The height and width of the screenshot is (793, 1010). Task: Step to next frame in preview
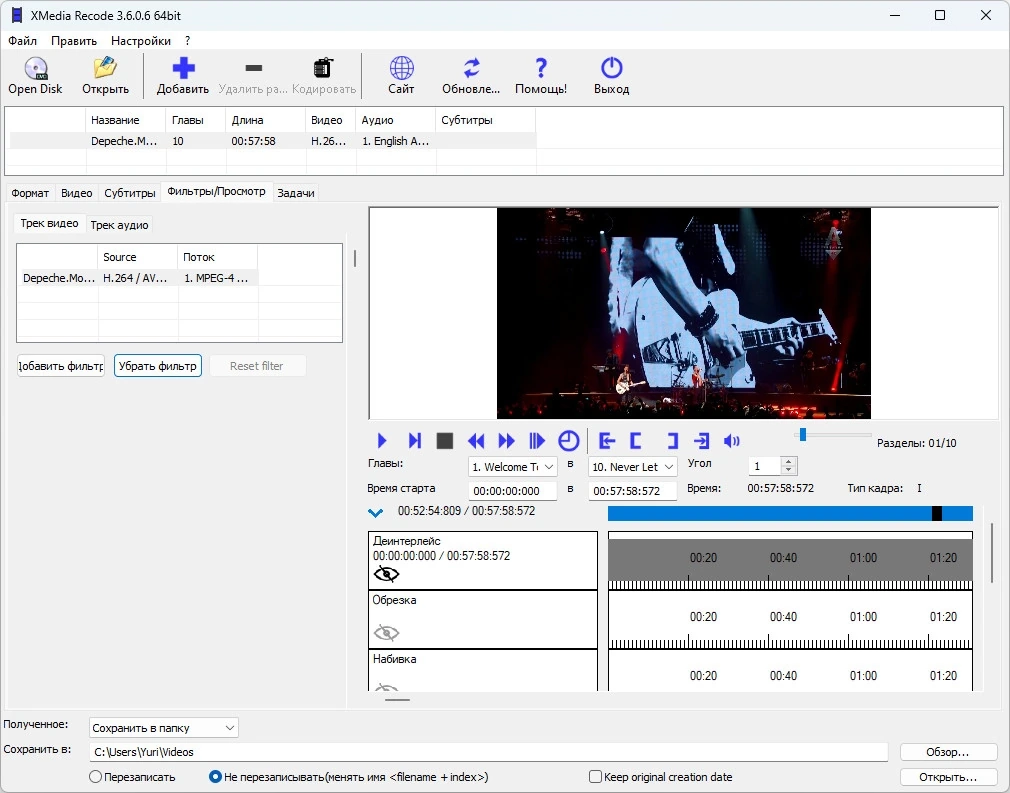click(x=415, y=441)
